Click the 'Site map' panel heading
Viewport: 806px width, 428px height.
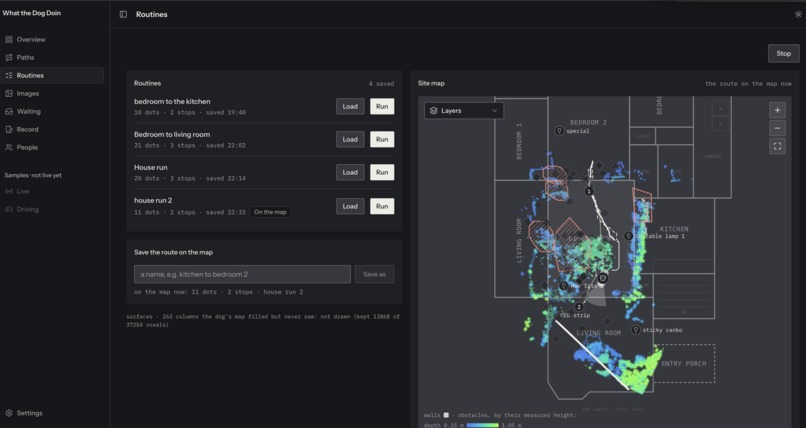[431, 83]
